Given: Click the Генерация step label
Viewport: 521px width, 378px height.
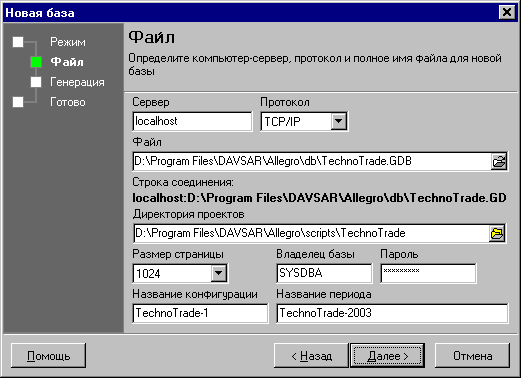Looking at the screenshot, I should [77, 82].
